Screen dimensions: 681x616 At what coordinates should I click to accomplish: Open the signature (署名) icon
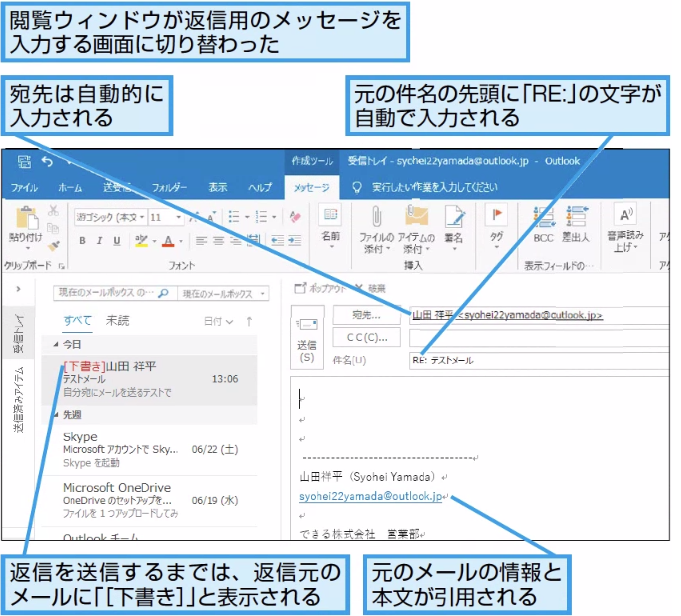(x=454, y=217)
